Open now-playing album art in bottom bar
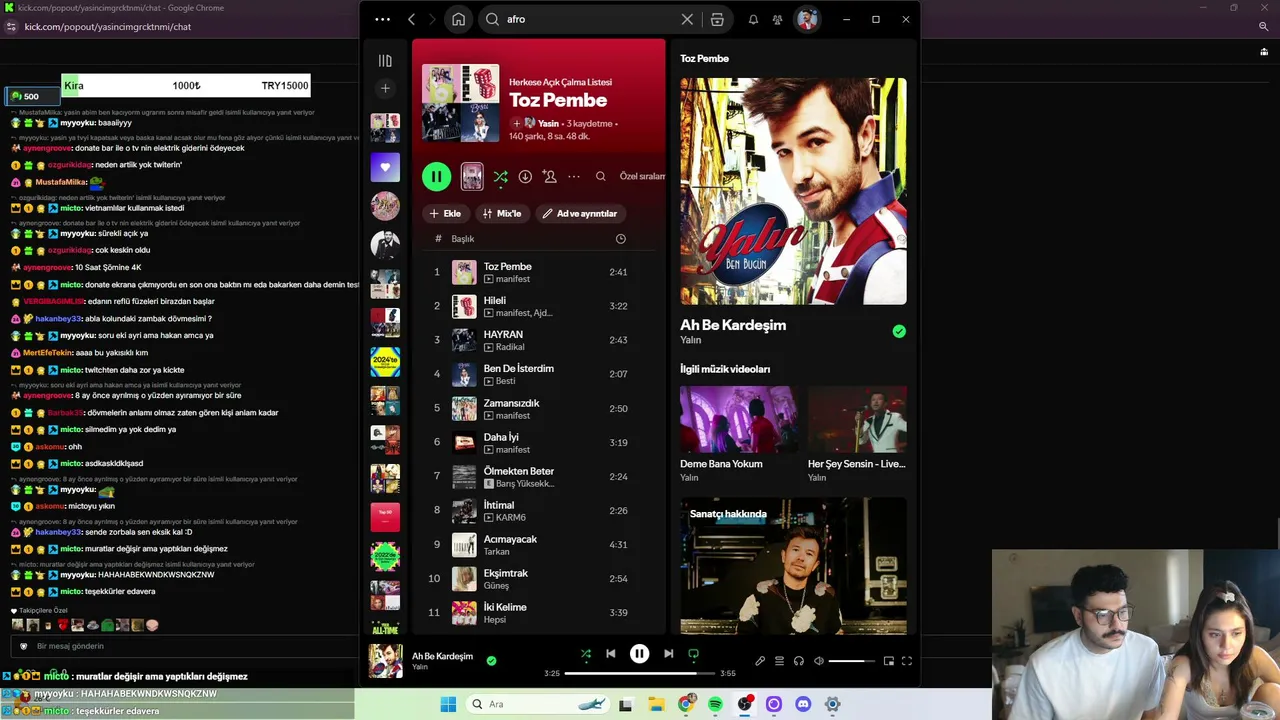The height and width of the screenshot is (720, 1280). [x=386, y=661]
